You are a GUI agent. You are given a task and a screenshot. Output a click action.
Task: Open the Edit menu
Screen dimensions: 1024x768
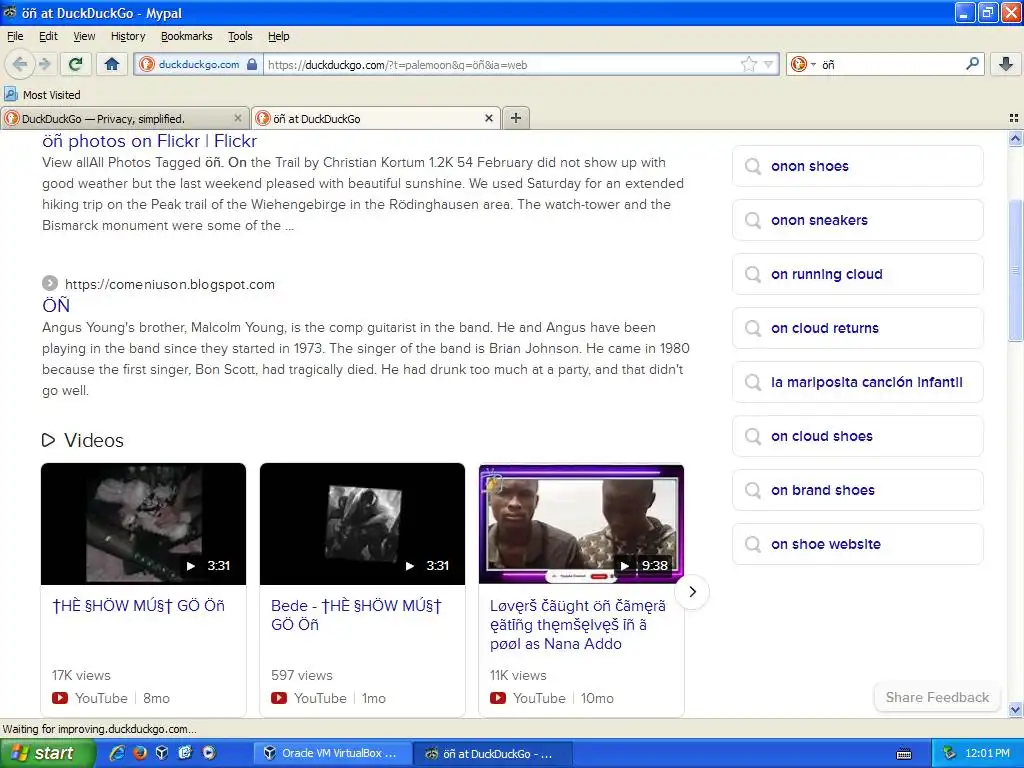(x=48, y=36)
